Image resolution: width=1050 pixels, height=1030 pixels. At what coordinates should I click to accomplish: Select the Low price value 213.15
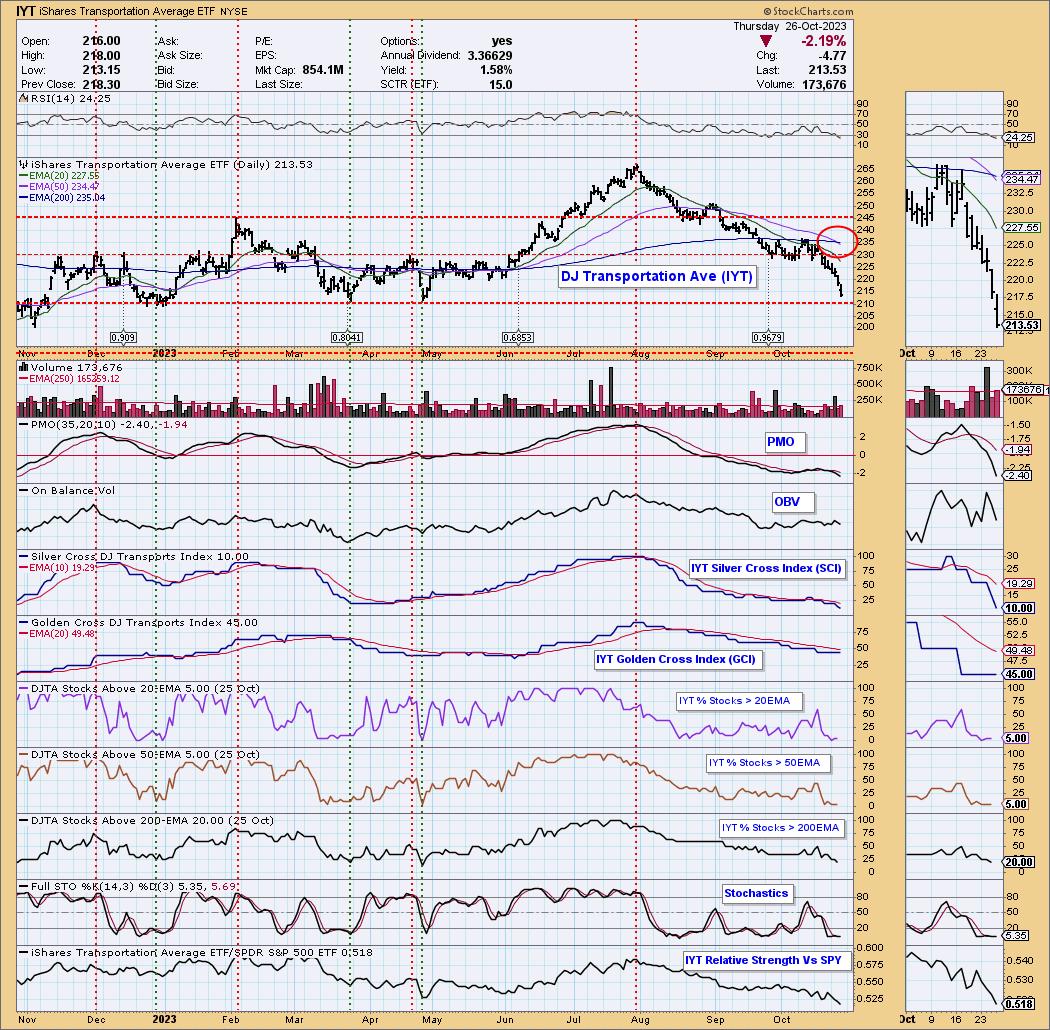pos(102,70)
